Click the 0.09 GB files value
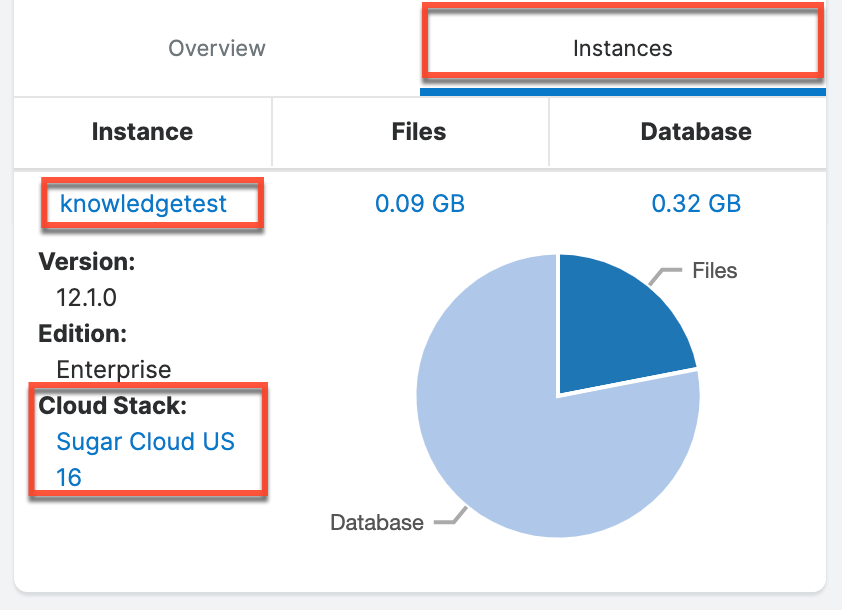This screenshot has width=842, height=610. click(418, 203)
